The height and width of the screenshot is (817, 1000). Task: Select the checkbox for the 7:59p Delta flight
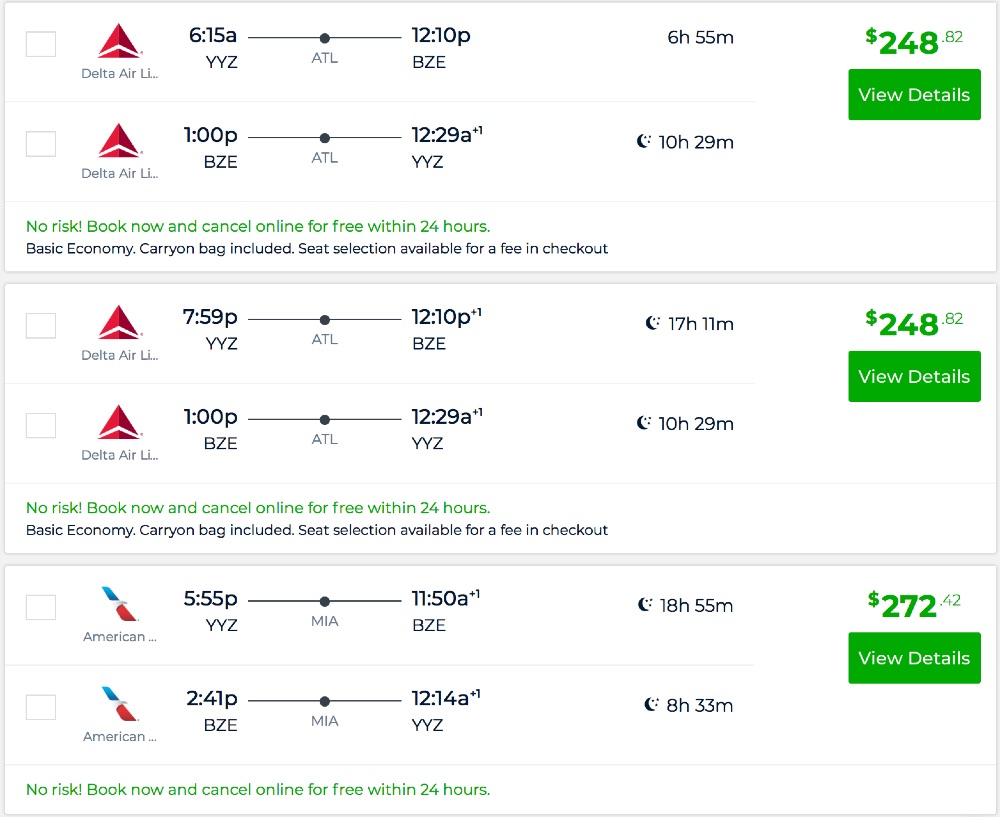[x=41, y=326]
